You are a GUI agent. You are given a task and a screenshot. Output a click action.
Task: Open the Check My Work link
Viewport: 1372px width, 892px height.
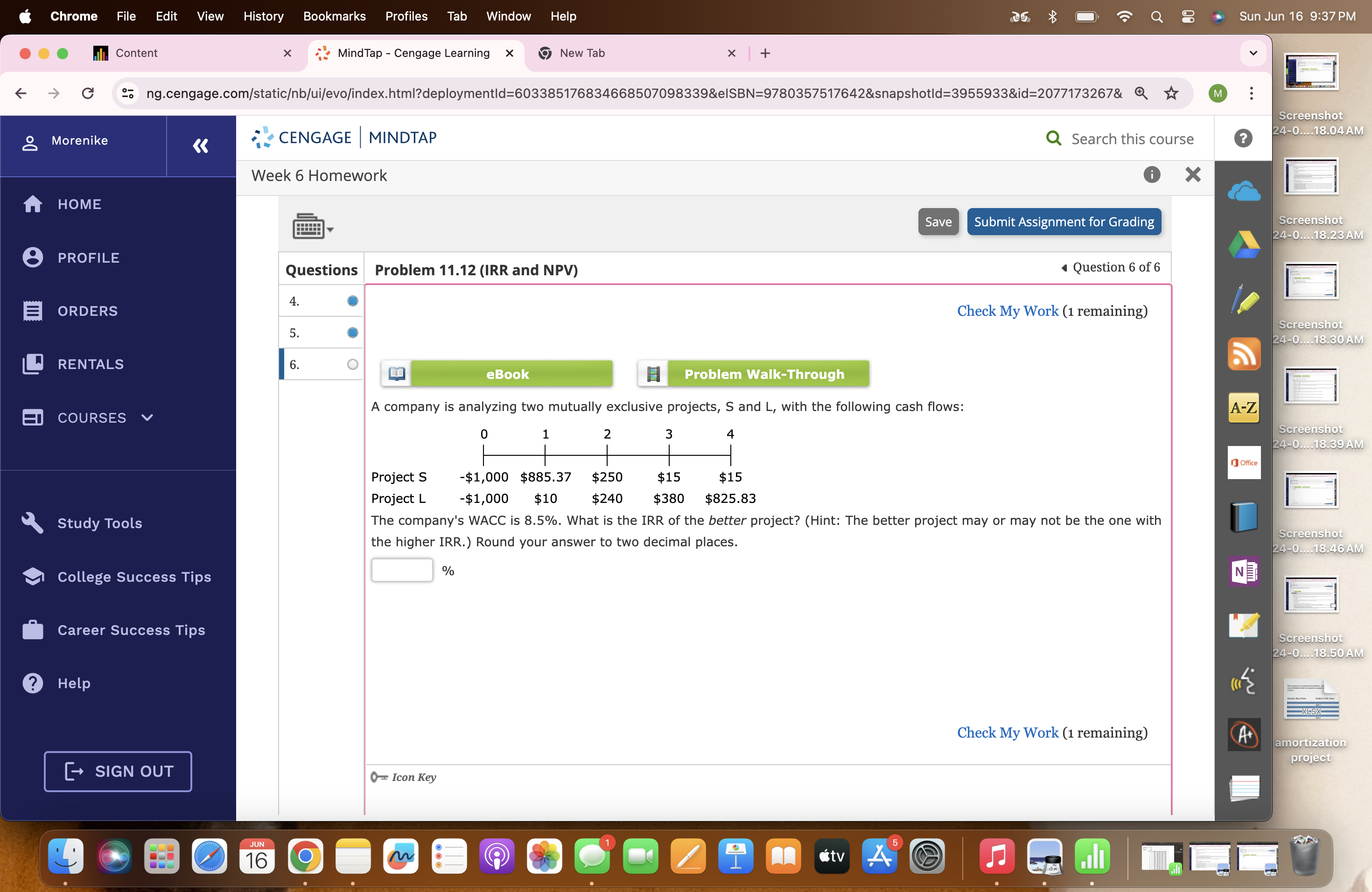[1008, 311]
